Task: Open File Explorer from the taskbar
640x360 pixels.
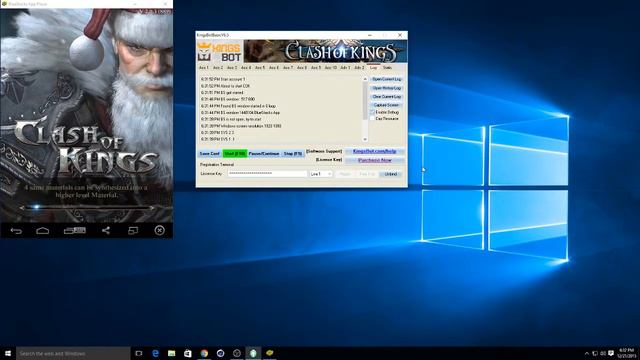Action: pos(171,353)
